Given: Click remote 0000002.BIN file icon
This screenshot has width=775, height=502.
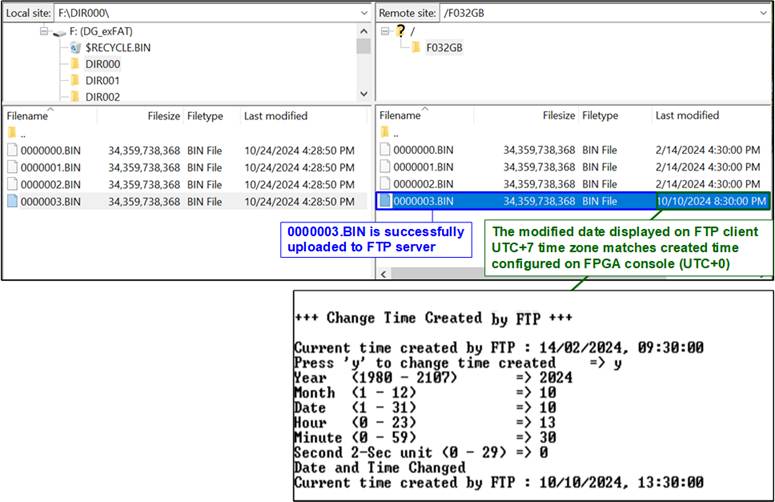Looking at the screenshot, I should 385,184.
